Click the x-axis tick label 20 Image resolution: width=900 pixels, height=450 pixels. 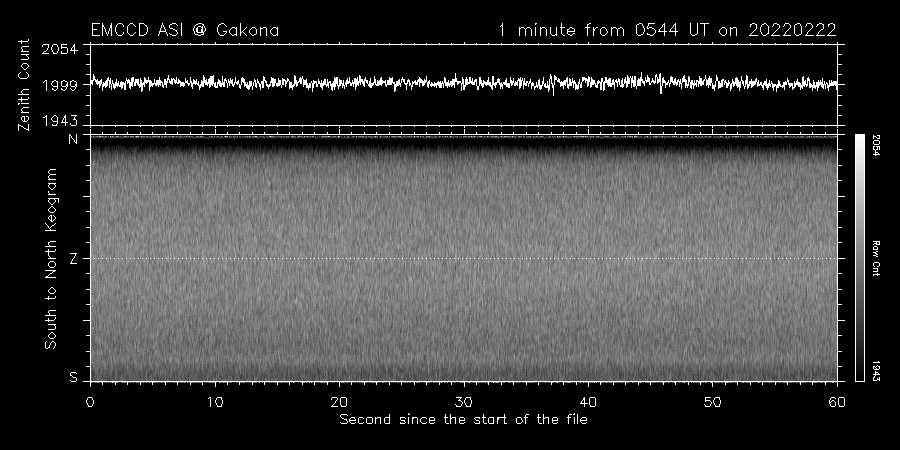point(339,402)
